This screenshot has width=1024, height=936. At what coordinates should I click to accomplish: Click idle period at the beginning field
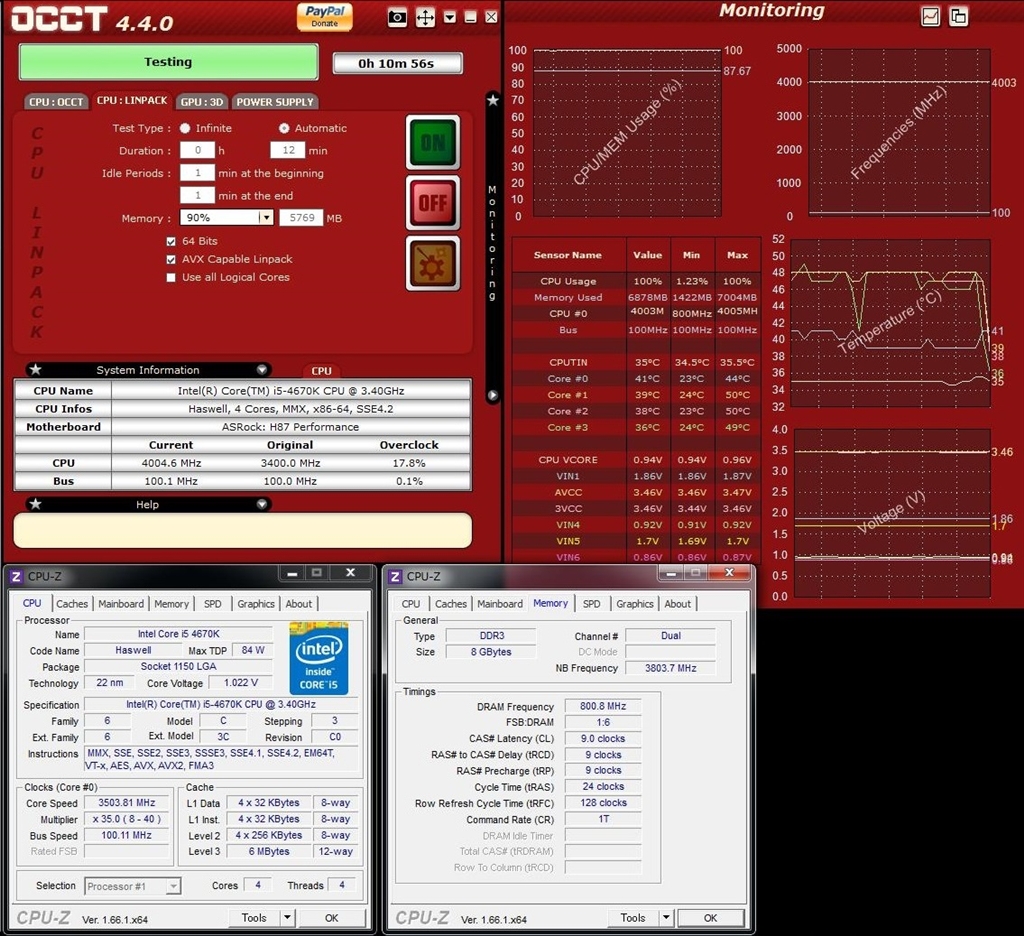(197, 173)
